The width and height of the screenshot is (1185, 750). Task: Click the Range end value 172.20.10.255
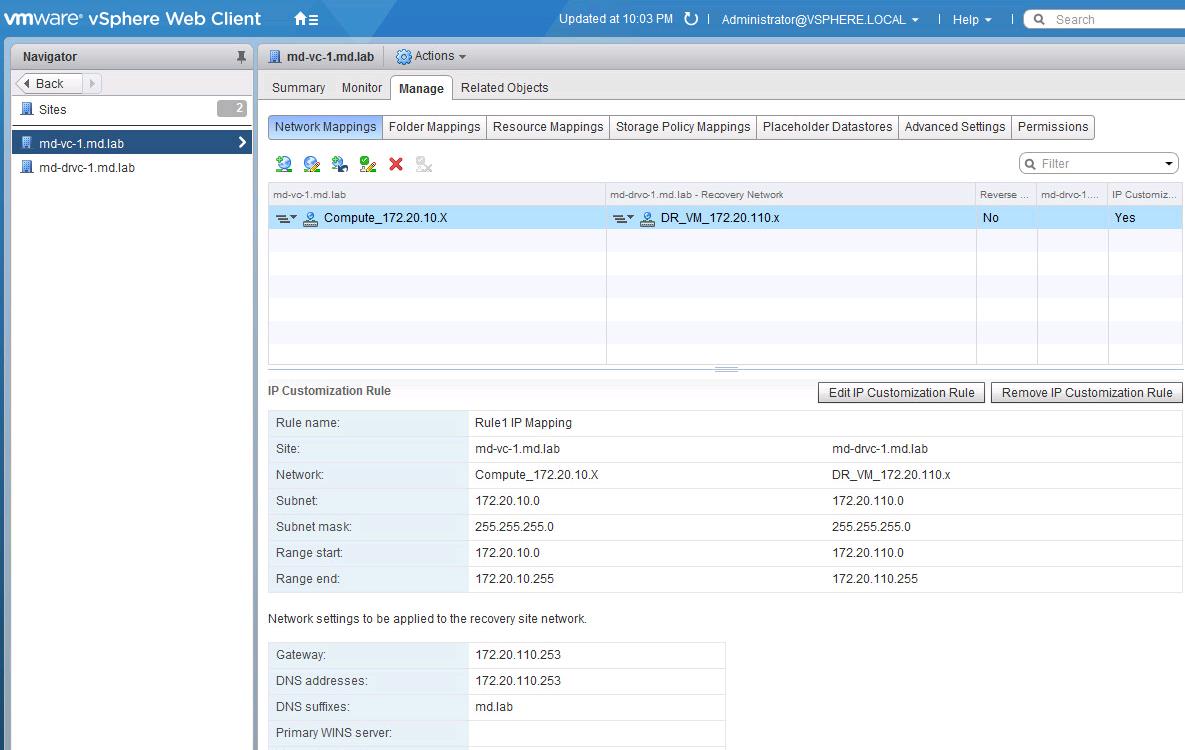514,578
